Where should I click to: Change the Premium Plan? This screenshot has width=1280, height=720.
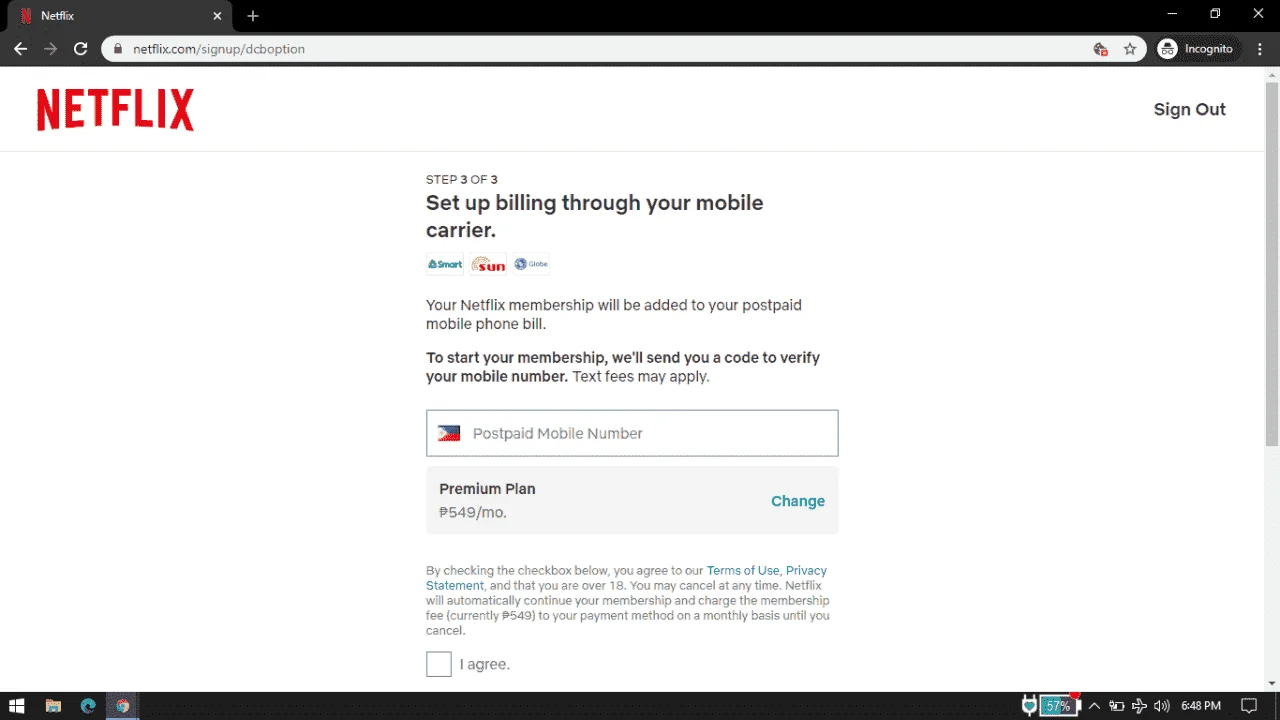pos(798,501)
